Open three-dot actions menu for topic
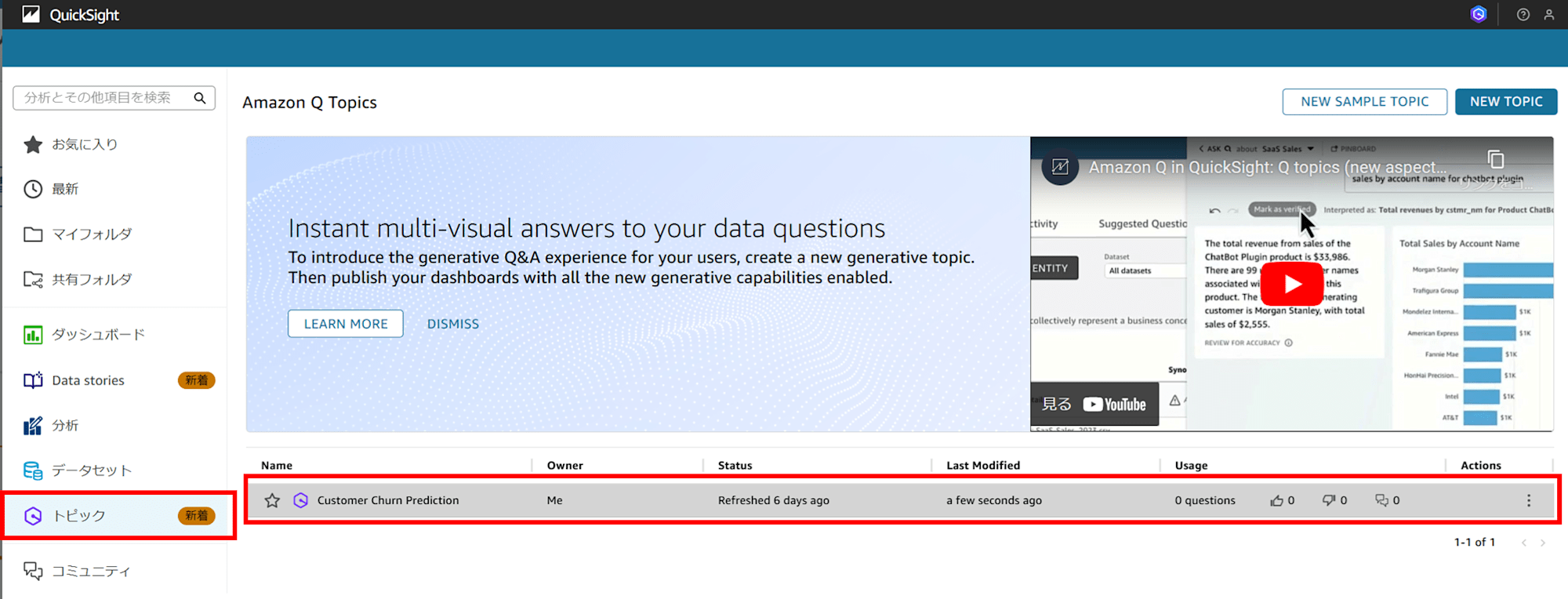 point(1529,500)
